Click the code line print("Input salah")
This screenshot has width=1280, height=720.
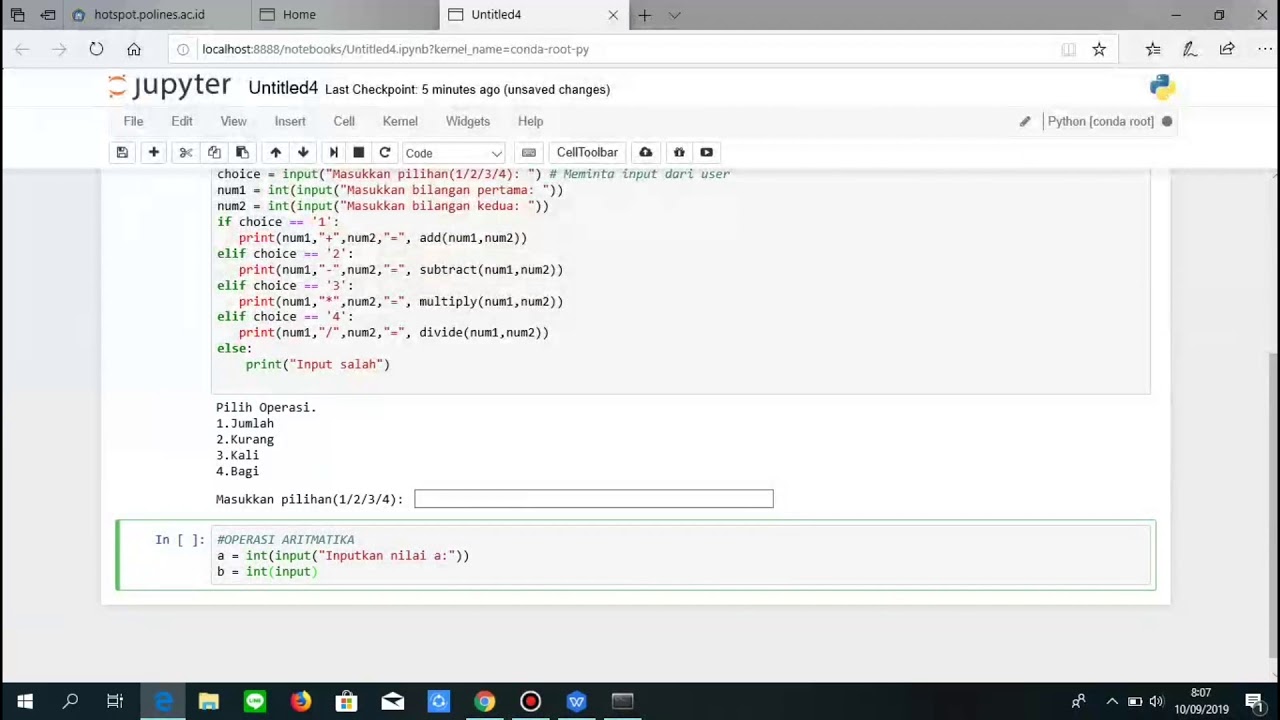(x=318, y=365)
